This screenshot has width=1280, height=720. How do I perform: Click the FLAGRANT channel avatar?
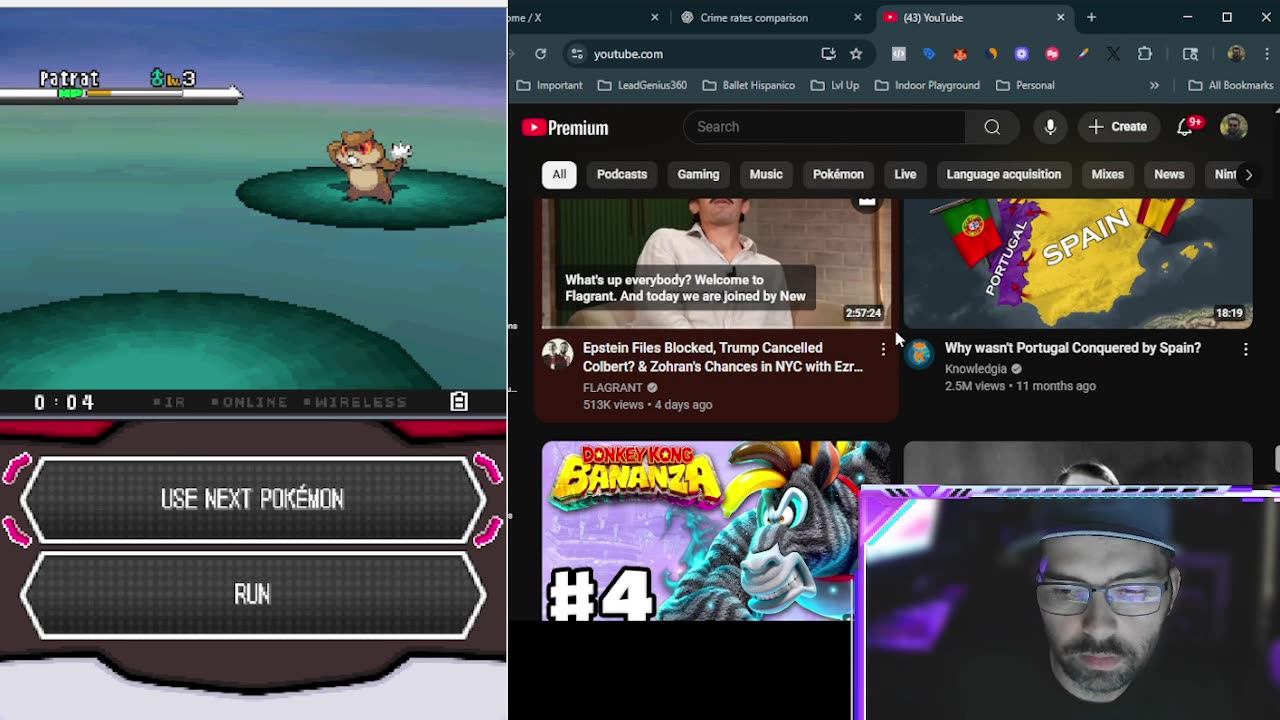click(558, 354)
